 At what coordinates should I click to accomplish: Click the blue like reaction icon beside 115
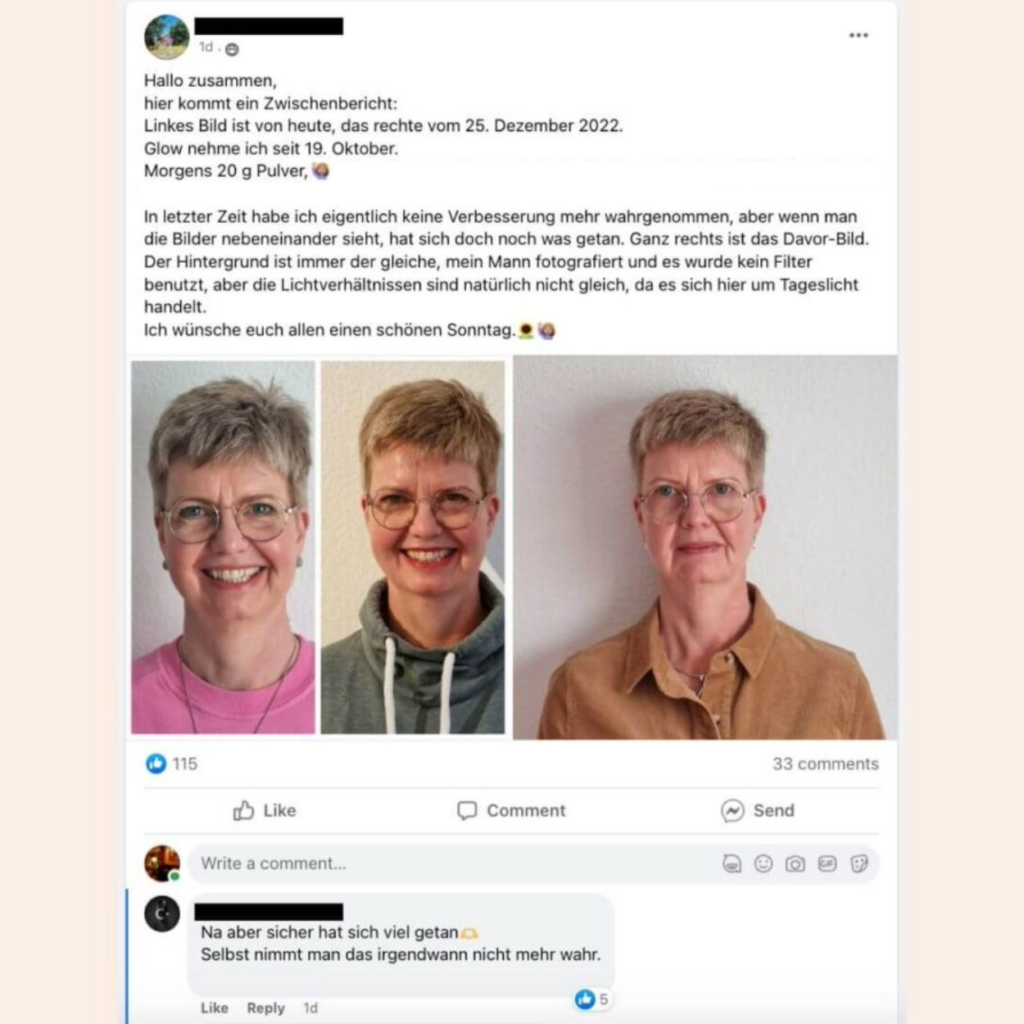click(156, 763)
